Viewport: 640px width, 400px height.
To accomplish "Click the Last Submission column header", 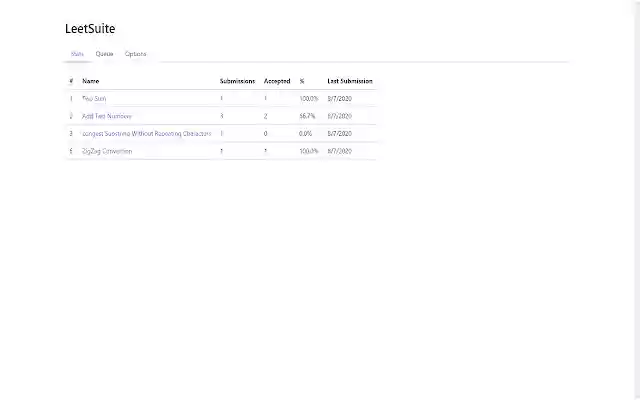I will point(350,81).
